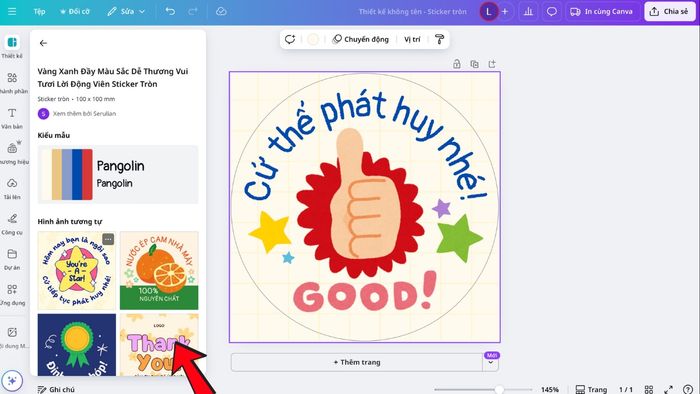Screen dimensions: 700x394
Task: Adjust the zoom slider
Action: [x=499, y=390]
